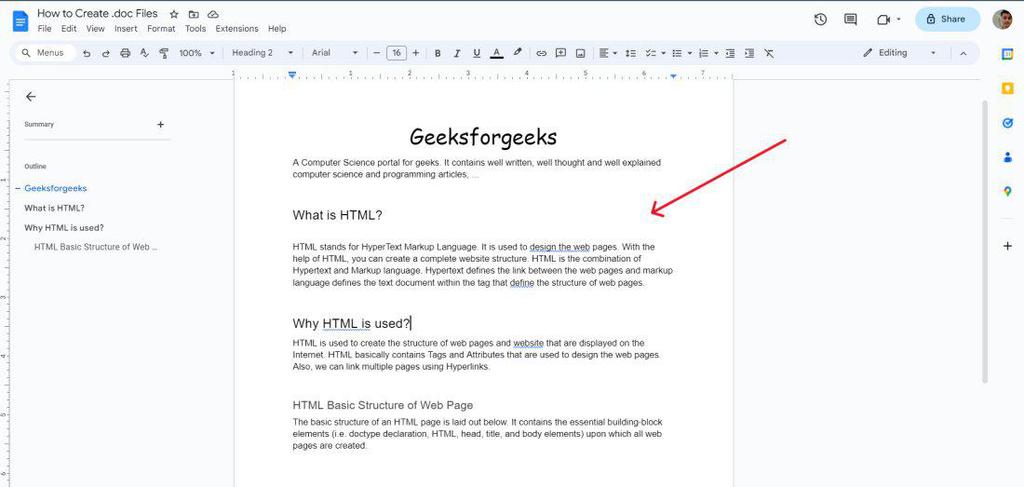Jump to 'What is HTML?' outline entry
The image size is (1024, 487).
coord(54,208)
